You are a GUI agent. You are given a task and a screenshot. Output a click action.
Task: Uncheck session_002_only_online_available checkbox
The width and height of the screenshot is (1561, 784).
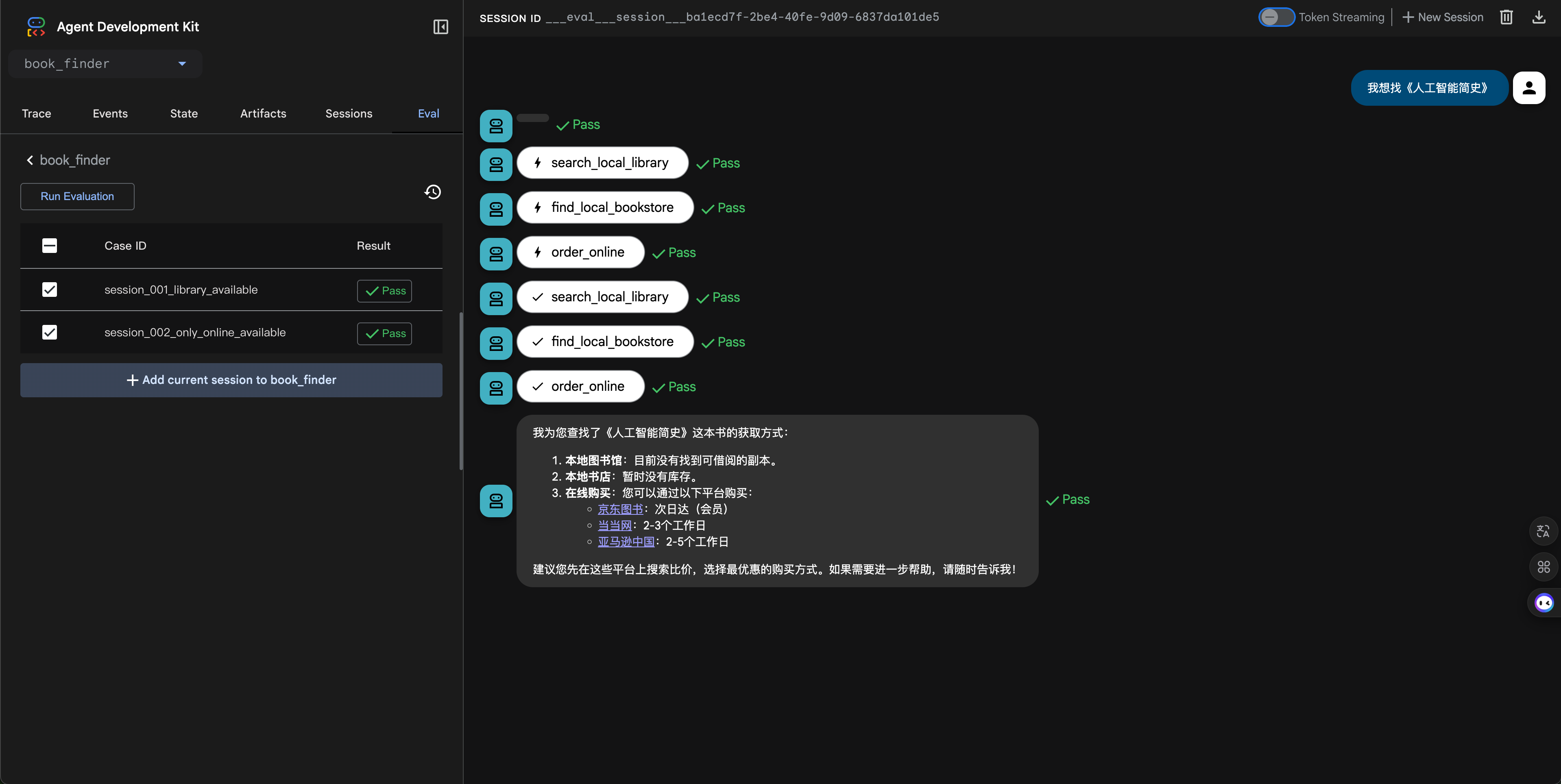pyautogui.click(x=50, y=332)
